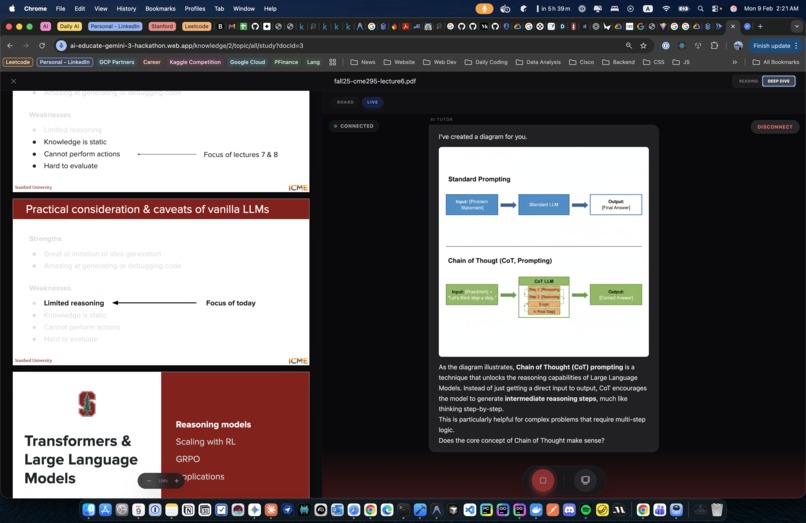Click the zoom percentage value in the PDF zoom control

163,481
